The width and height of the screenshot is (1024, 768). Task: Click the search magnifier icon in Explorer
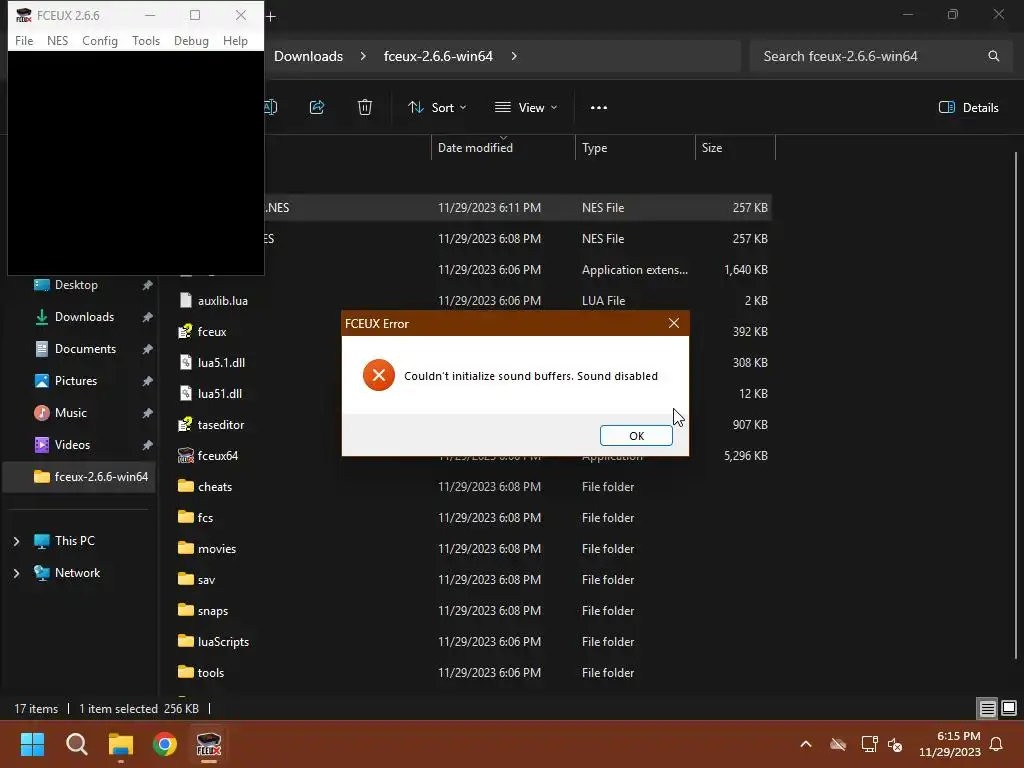coord(993,56)
